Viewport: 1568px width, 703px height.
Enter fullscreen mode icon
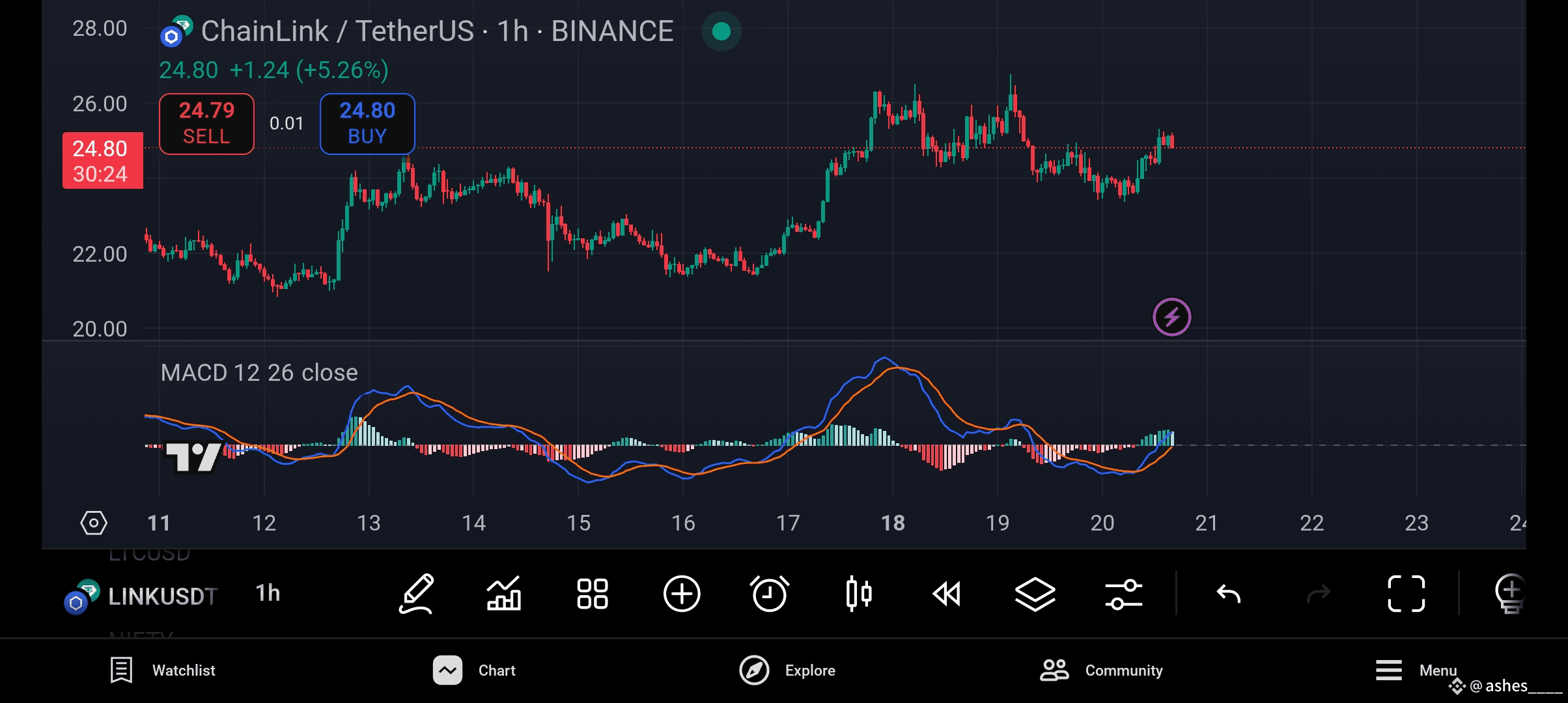click(1407, 594)
